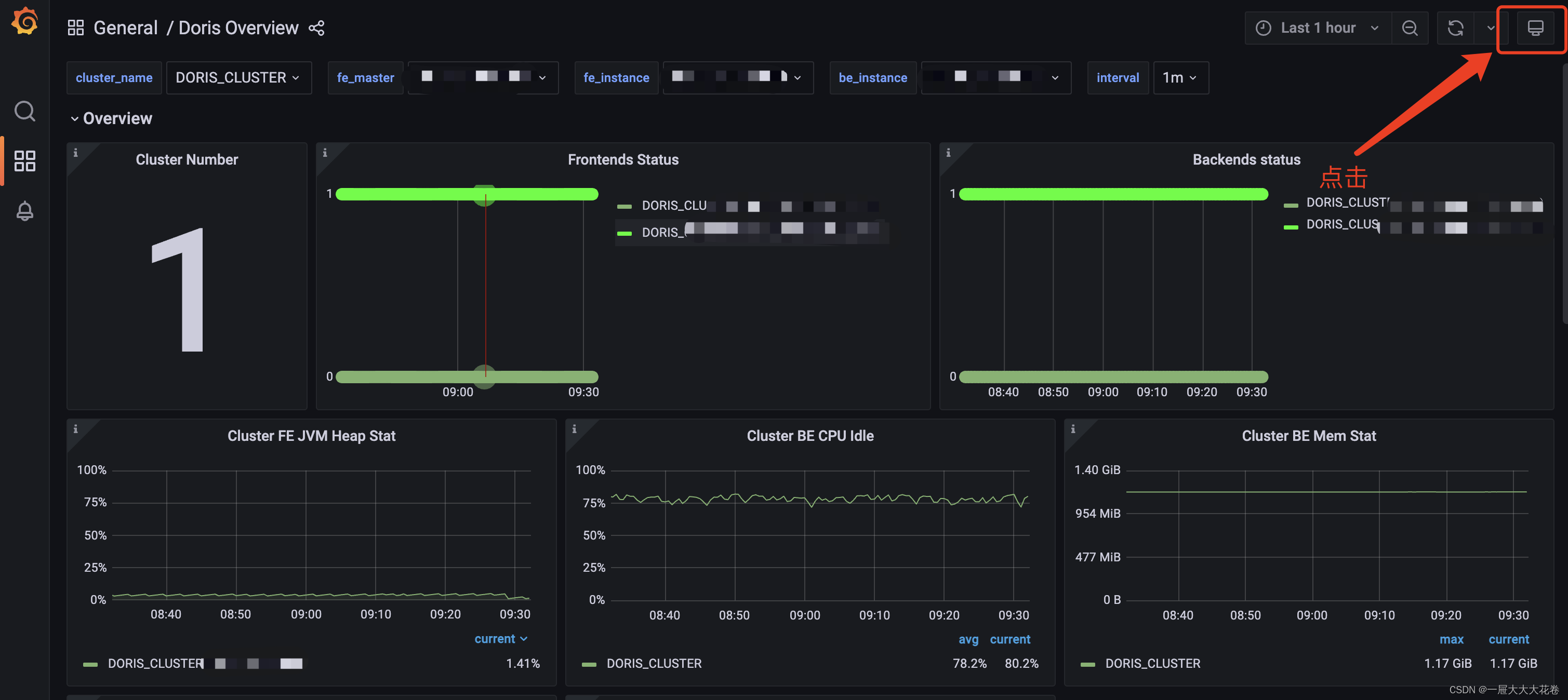Sort CPU Idle legend by avg
The image size is (1568, 700).
[968, 639]
